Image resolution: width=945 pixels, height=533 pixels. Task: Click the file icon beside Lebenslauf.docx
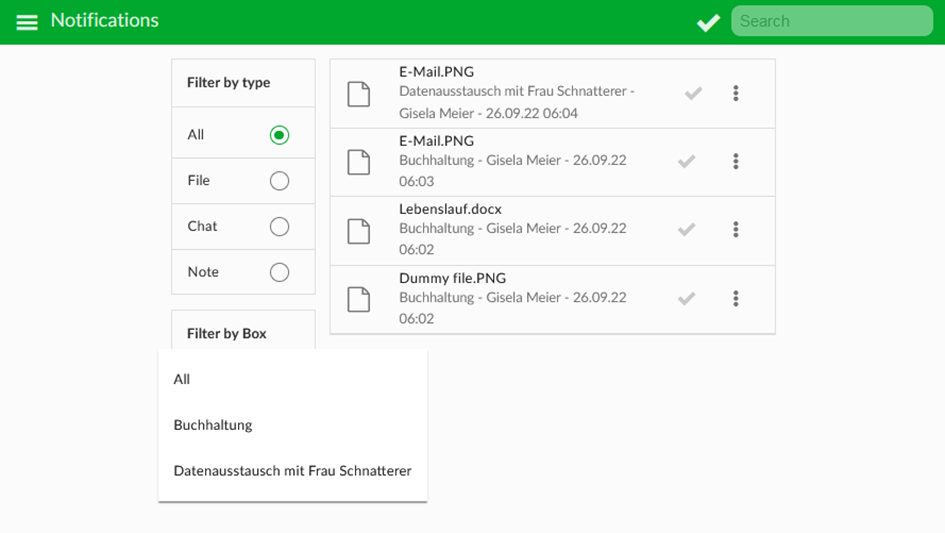pos(359,231)
